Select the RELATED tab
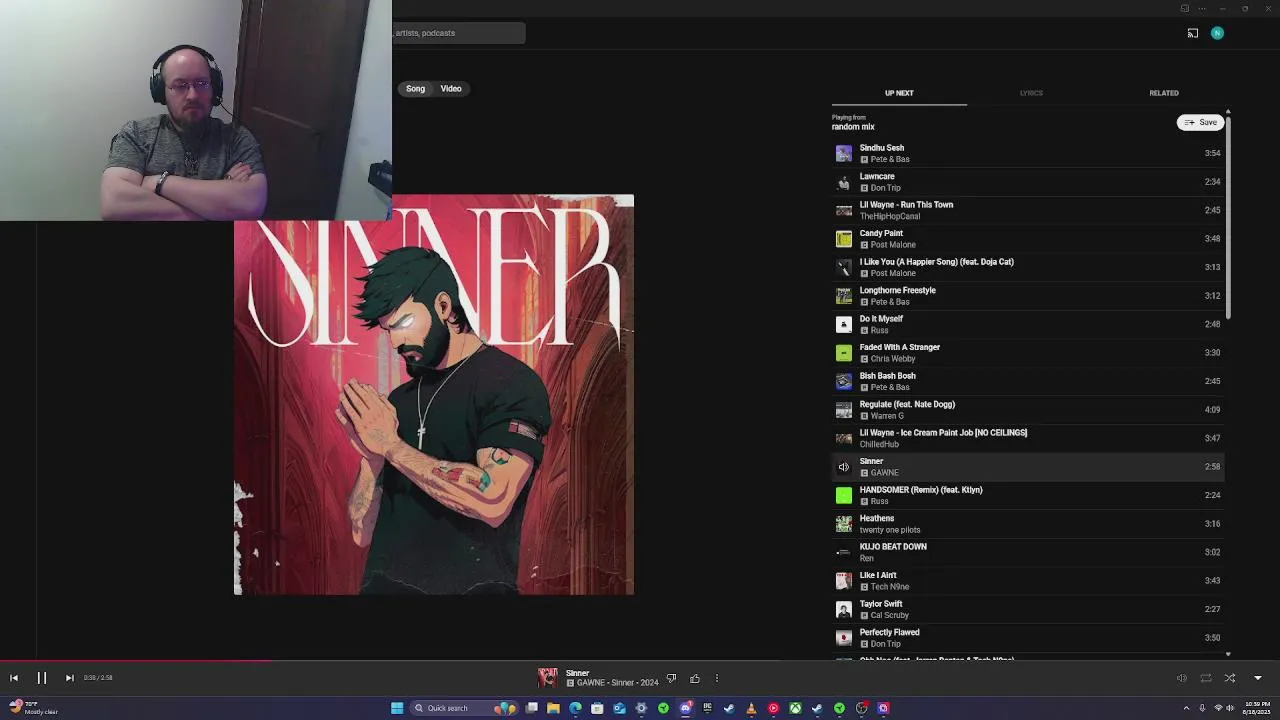Image resolution: width=1280 pixels, height=720 pixels. coord(1163,93)
